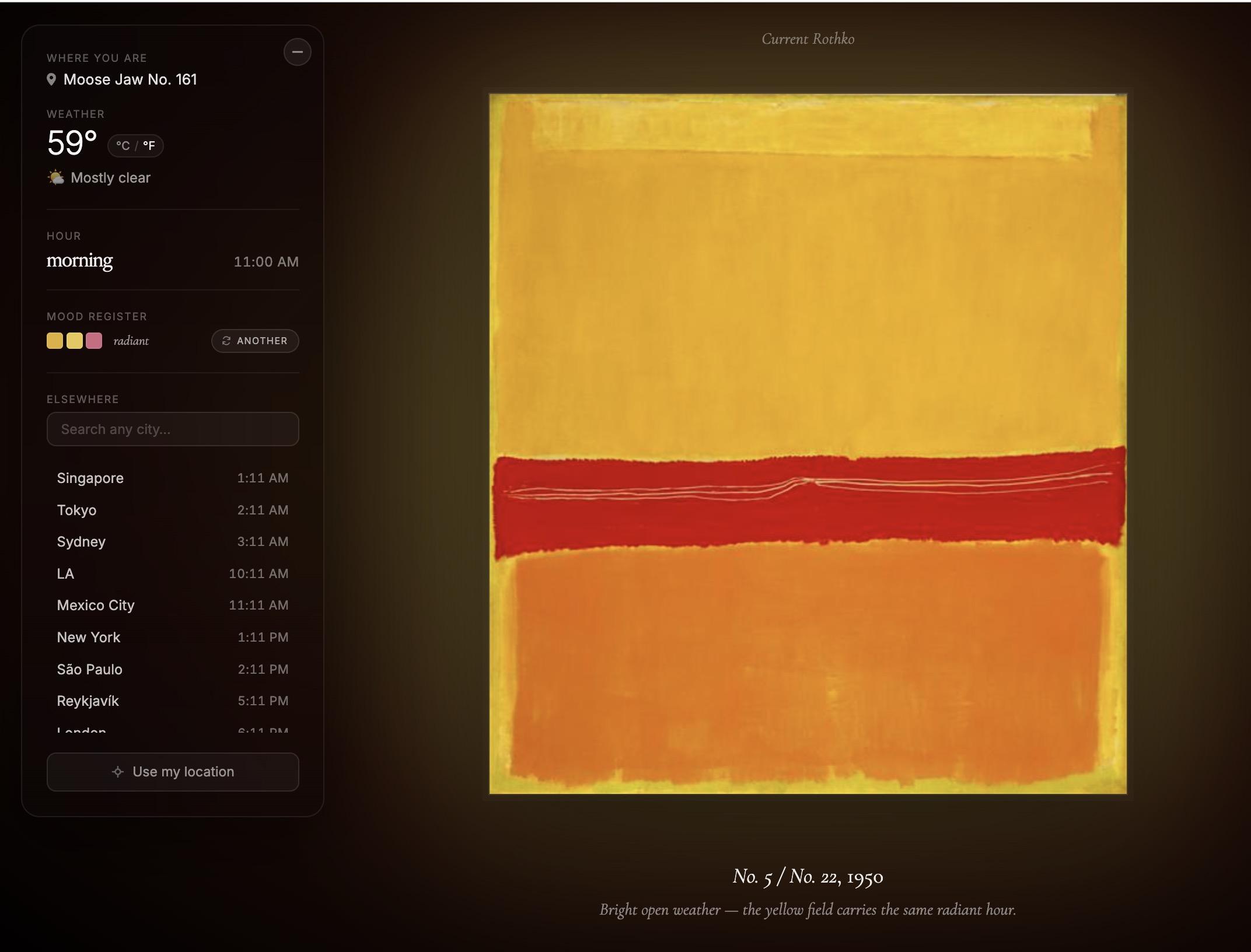The height and width of the screenshot is (952, 1251).
Task: Click the Moose Jaw No. 161 location text
Action: point(130,79)
